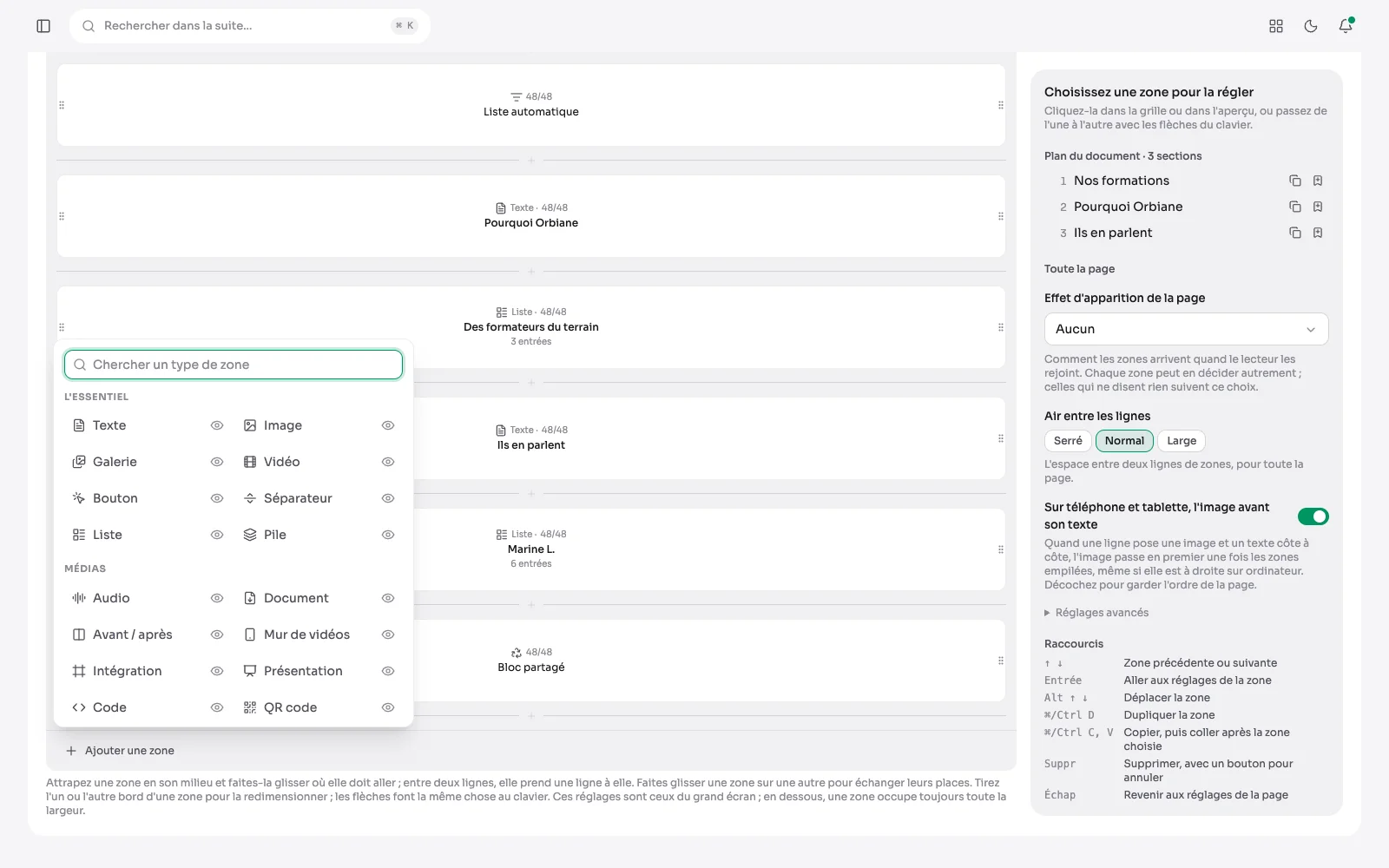Open the Nos formations section in outline
This screenshot has height=868, width=1389.
[1122, 181]
